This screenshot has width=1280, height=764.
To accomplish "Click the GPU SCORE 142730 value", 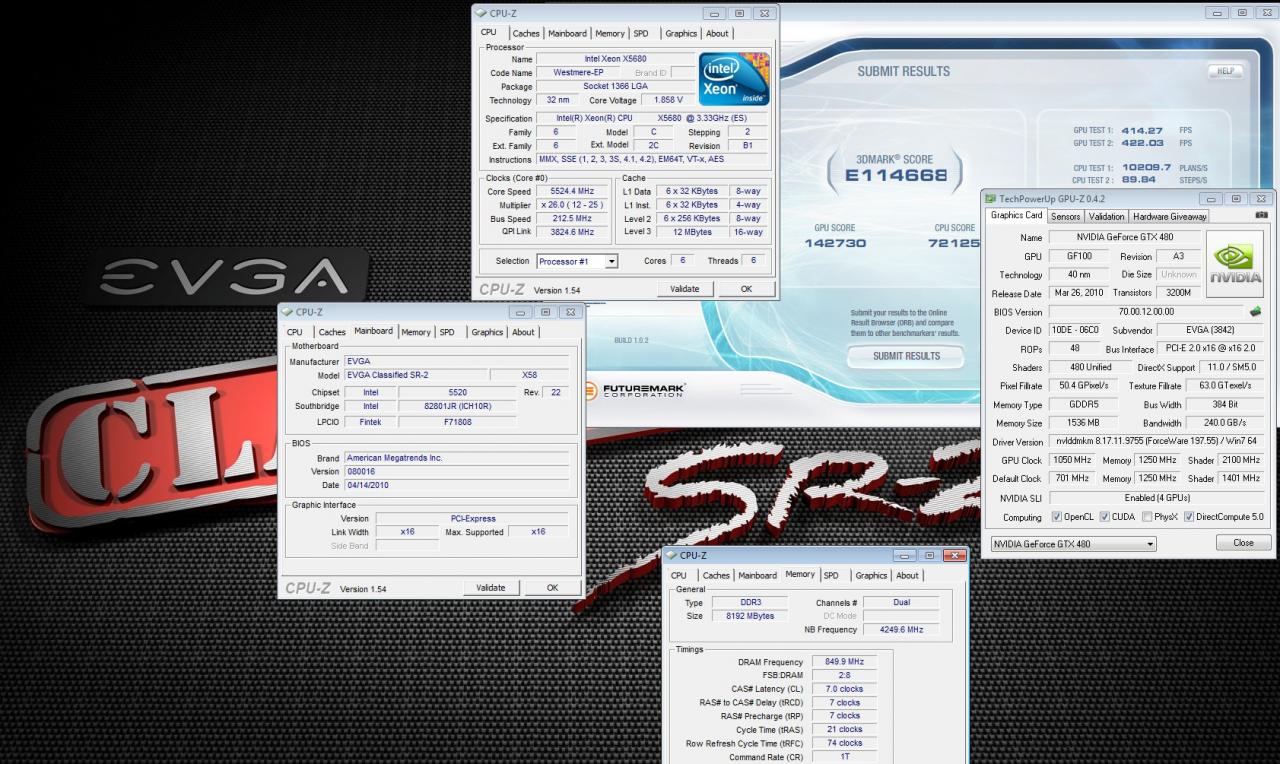I will point(834,244).
